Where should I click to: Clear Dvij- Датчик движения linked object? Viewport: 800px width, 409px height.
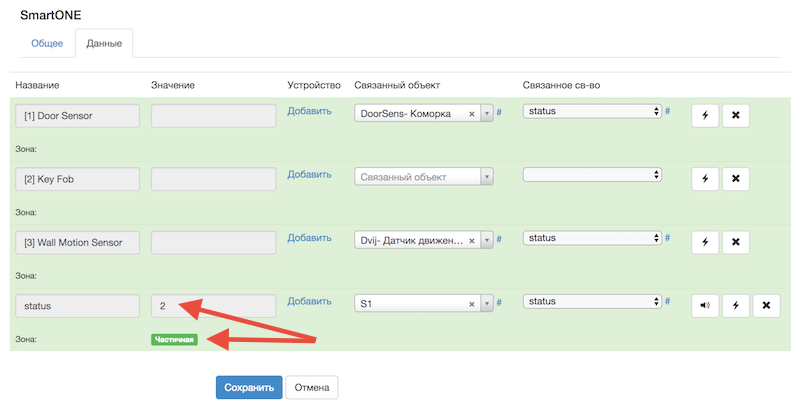(472, 241)
